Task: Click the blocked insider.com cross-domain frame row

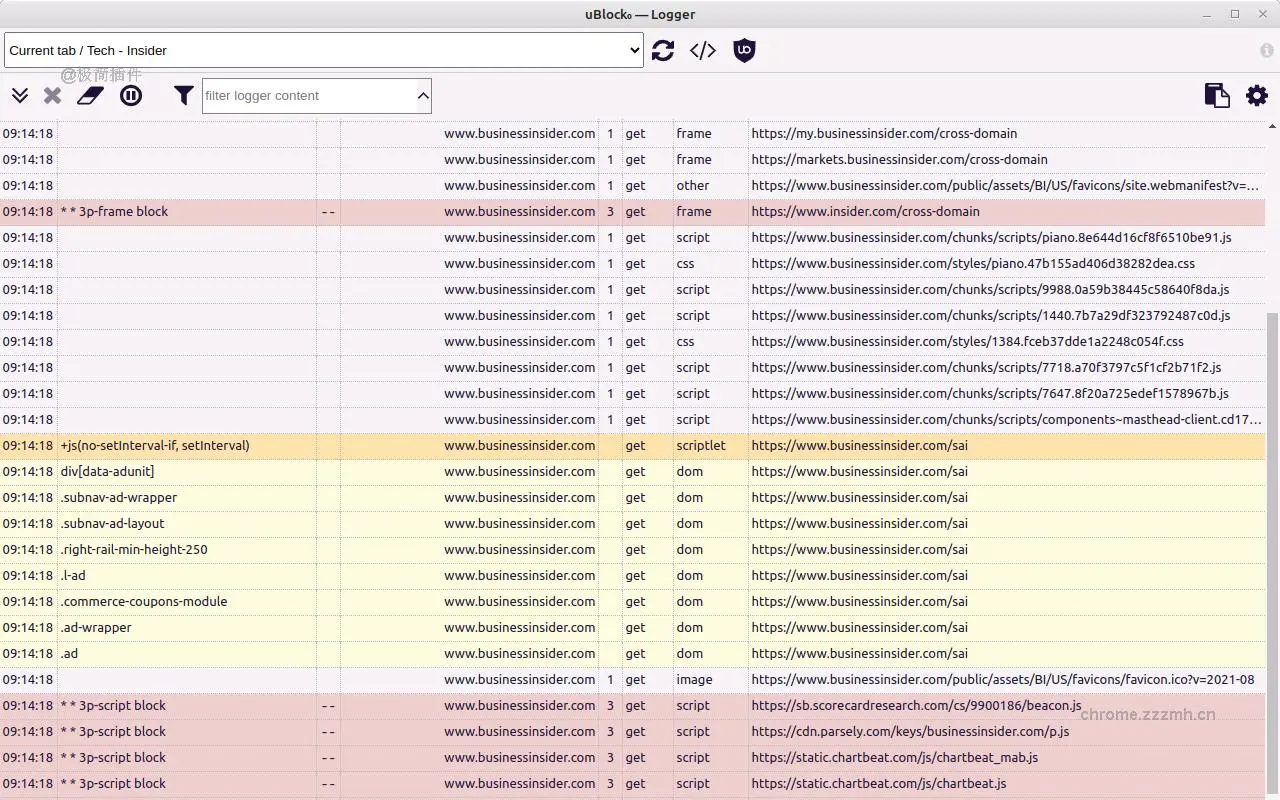Action: [x=640, y=211]
